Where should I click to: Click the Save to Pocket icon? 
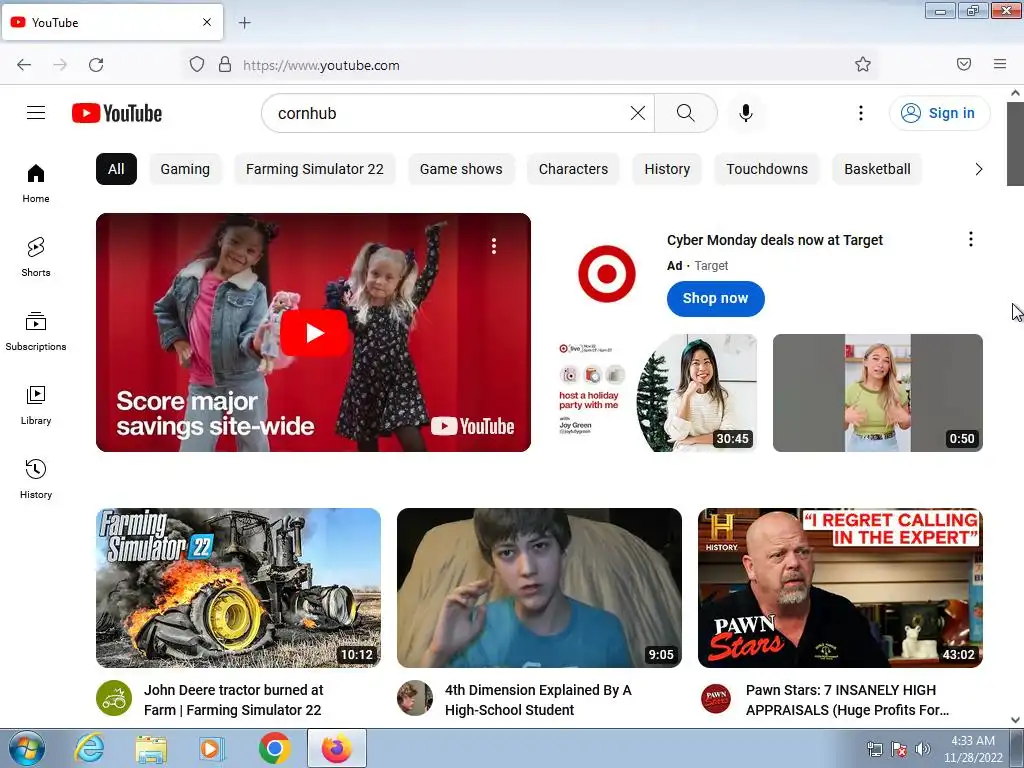(x=964, y=64)
